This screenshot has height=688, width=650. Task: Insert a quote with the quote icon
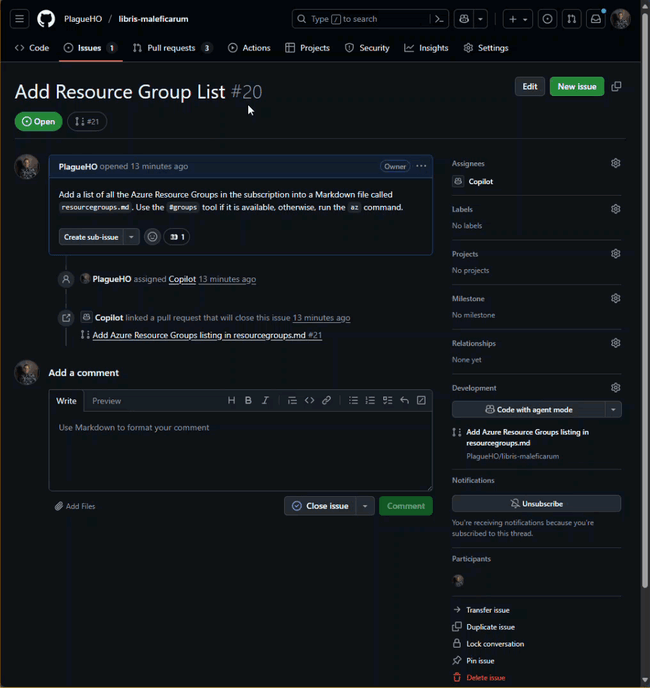tap(292, 400)
